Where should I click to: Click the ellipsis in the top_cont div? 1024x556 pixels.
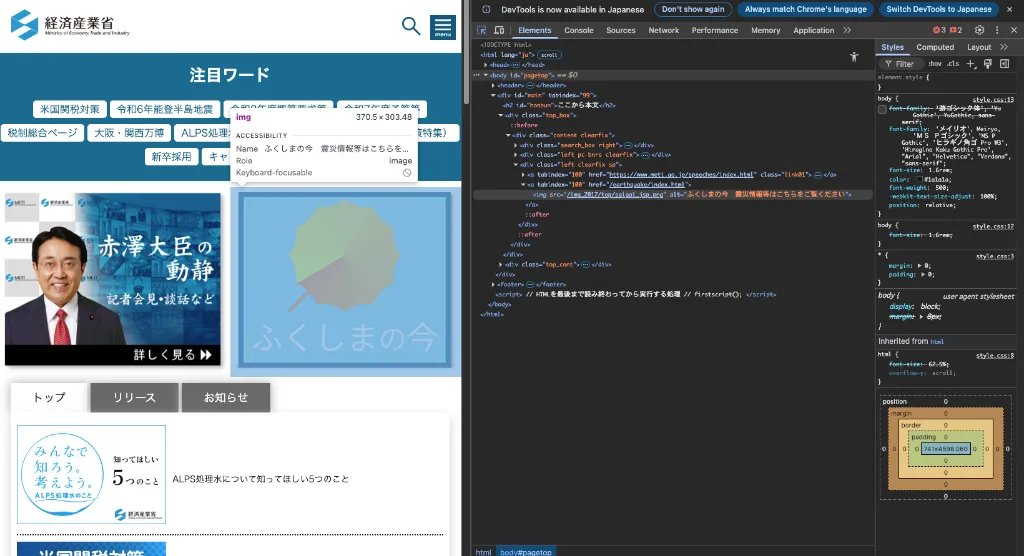click(x=586, y=265)
